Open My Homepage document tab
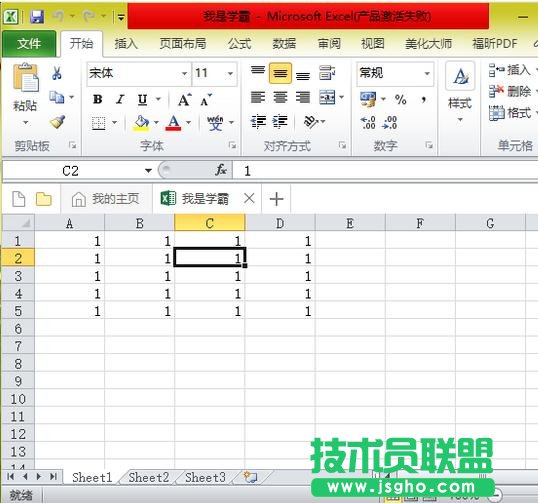This screenshot has width=538, height=503. point(106,199)
